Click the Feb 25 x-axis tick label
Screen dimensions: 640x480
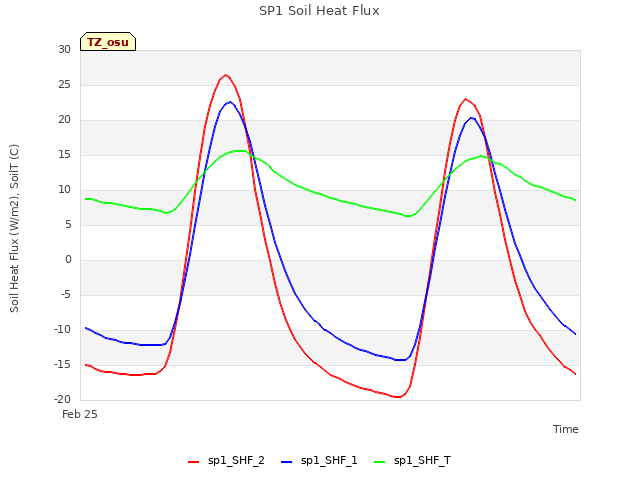tap(80, 414)
